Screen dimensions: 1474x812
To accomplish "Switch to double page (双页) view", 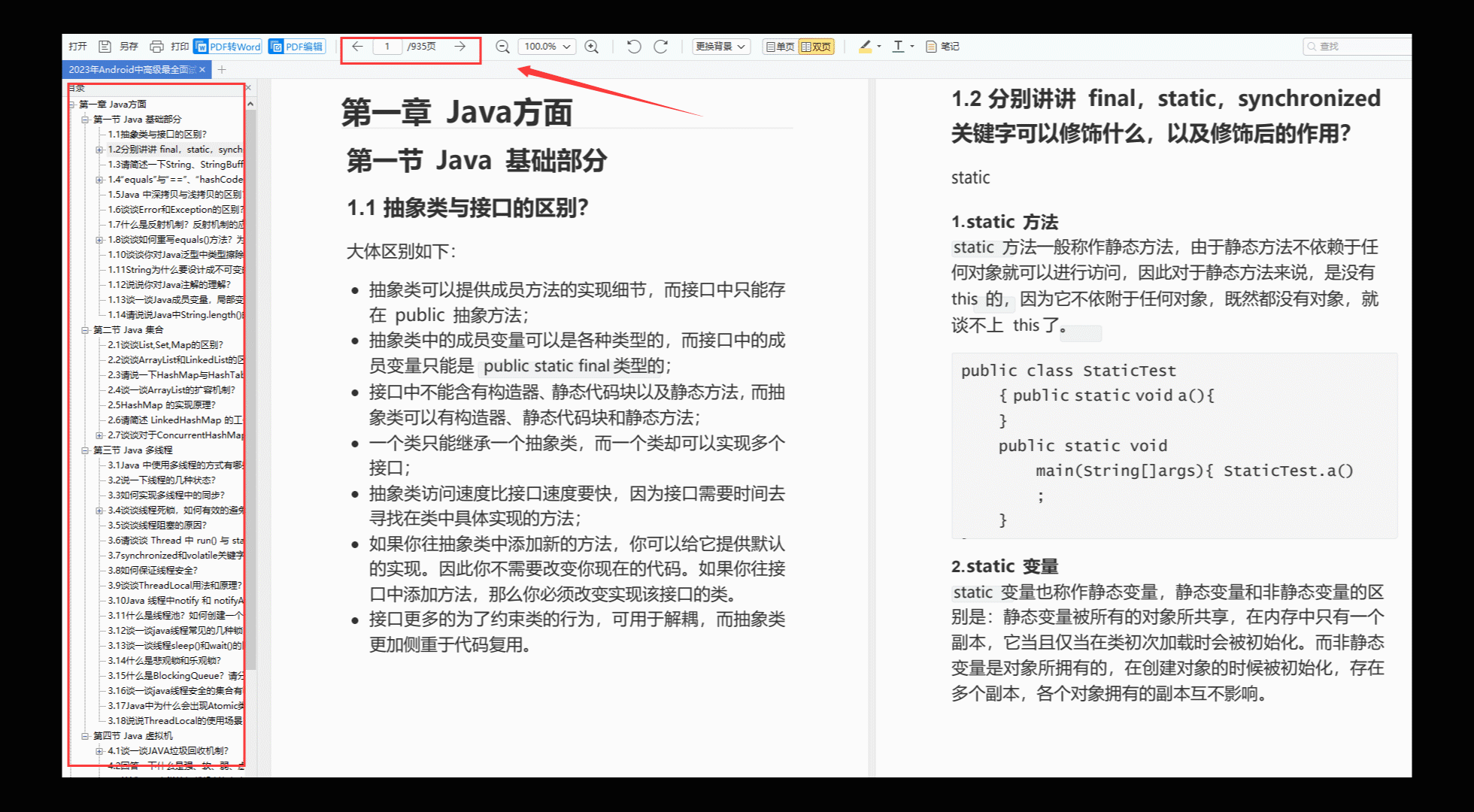I will click(816, 47).
